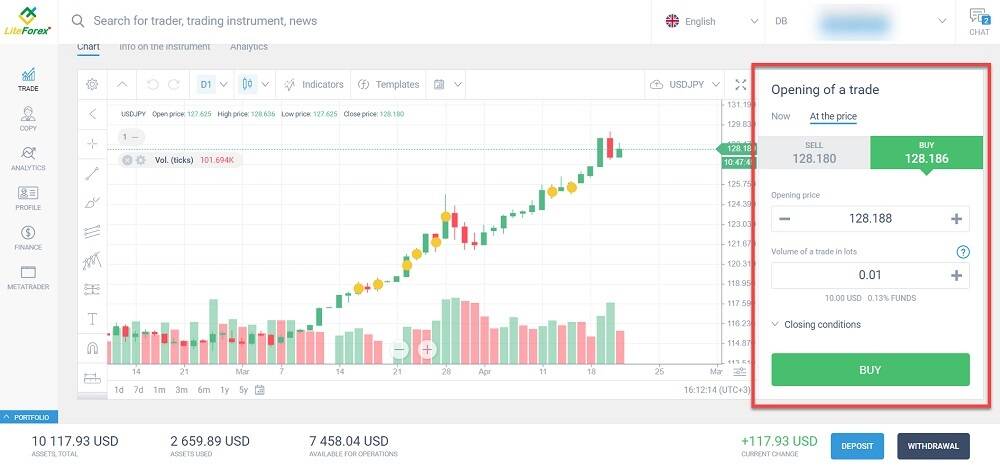Open the MetaTrader section

(x=28, y=278)
